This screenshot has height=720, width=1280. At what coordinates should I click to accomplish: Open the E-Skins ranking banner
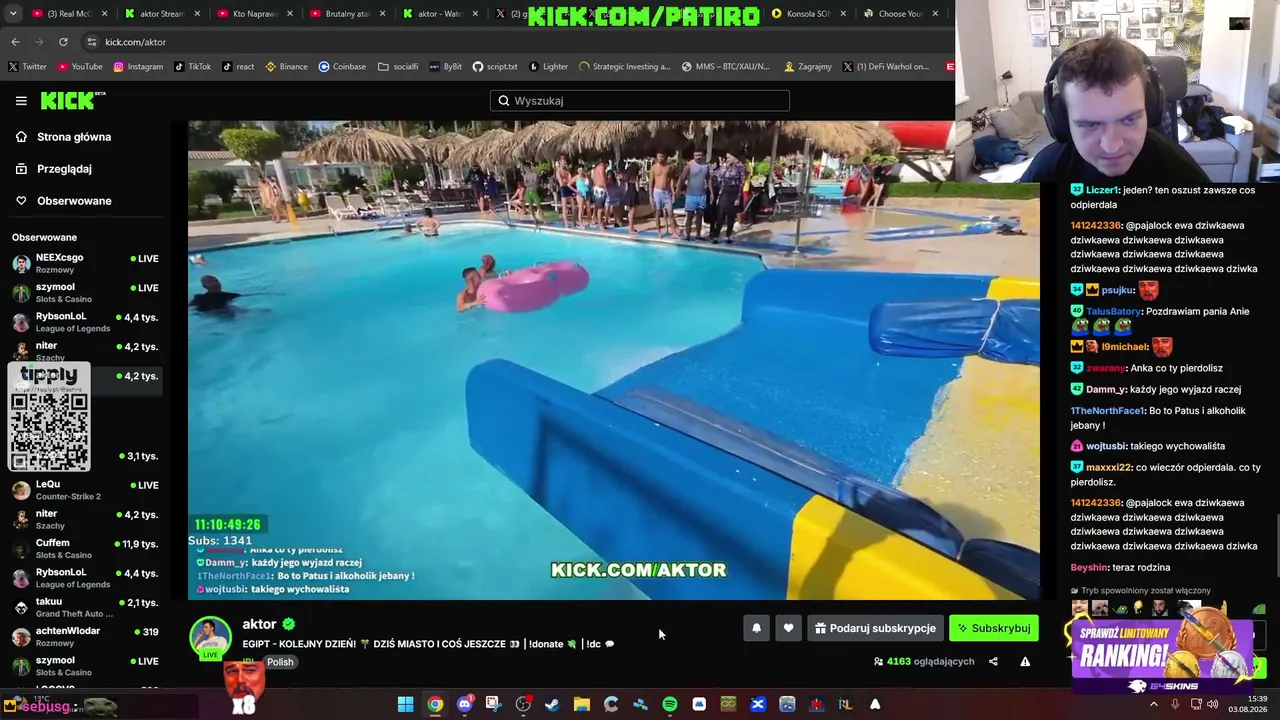click(1162, 656)
